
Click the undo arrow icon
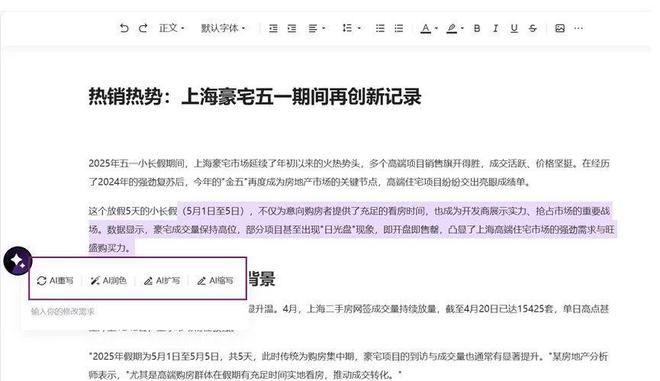(x=124, y=28)
